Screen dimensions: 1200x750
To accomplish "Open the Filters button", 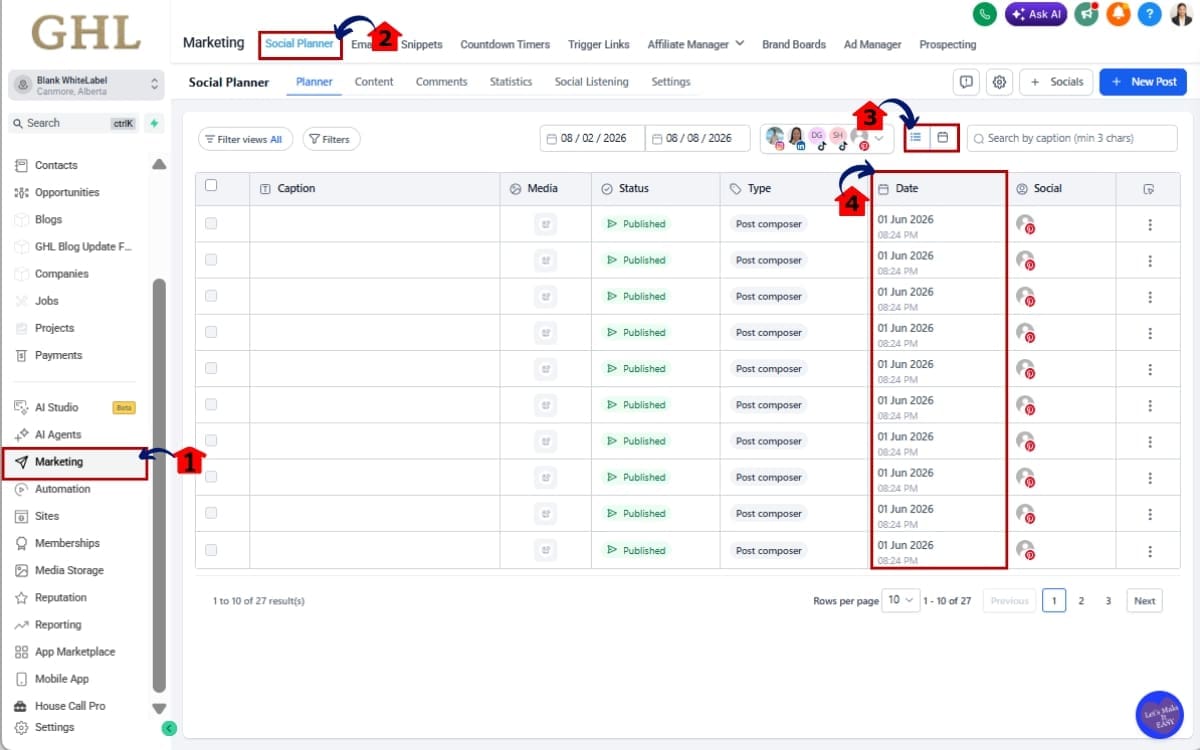I will (331, 139).
